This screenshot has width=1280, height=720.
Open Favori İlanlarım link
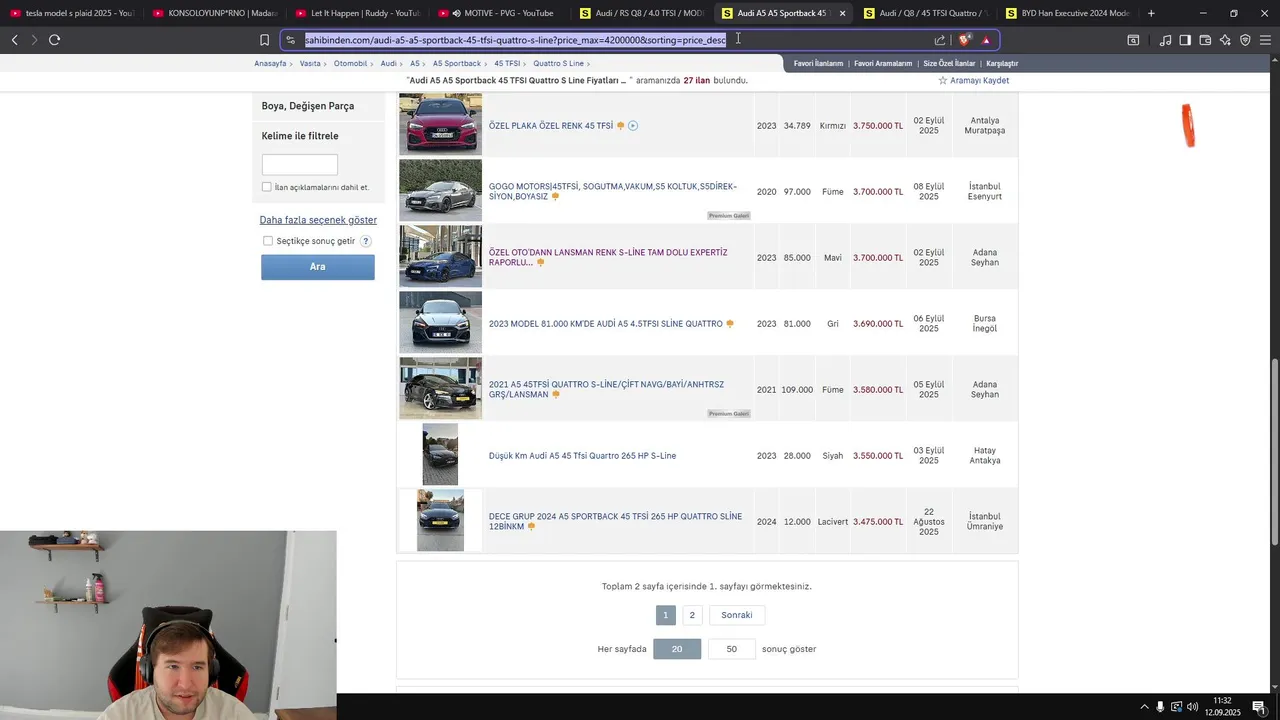click(x=818, y=63)
